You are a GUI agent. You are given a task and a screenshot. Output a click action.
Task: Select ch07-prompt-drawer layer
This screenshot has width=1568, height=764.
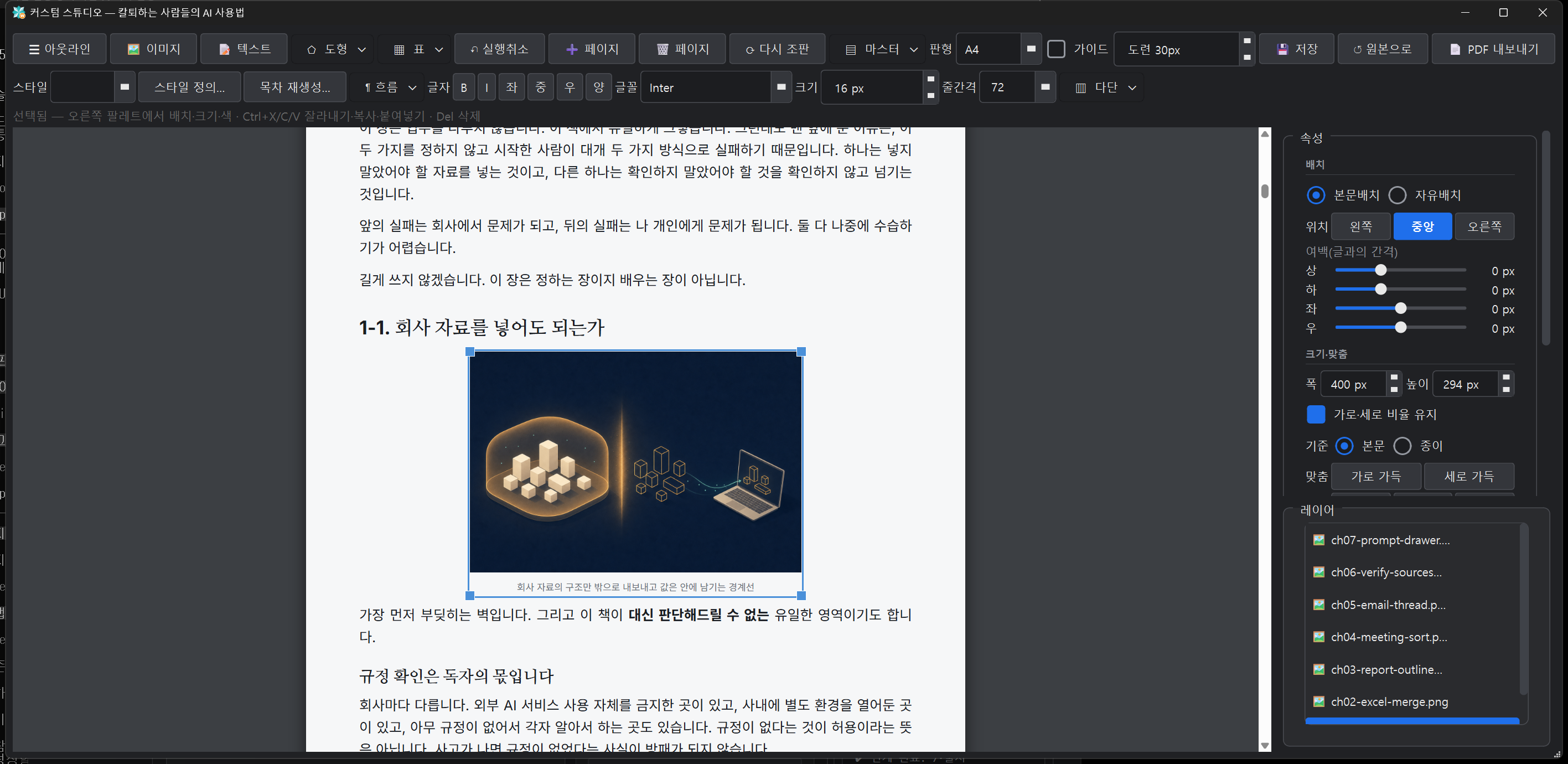(x=1412, y=540)
